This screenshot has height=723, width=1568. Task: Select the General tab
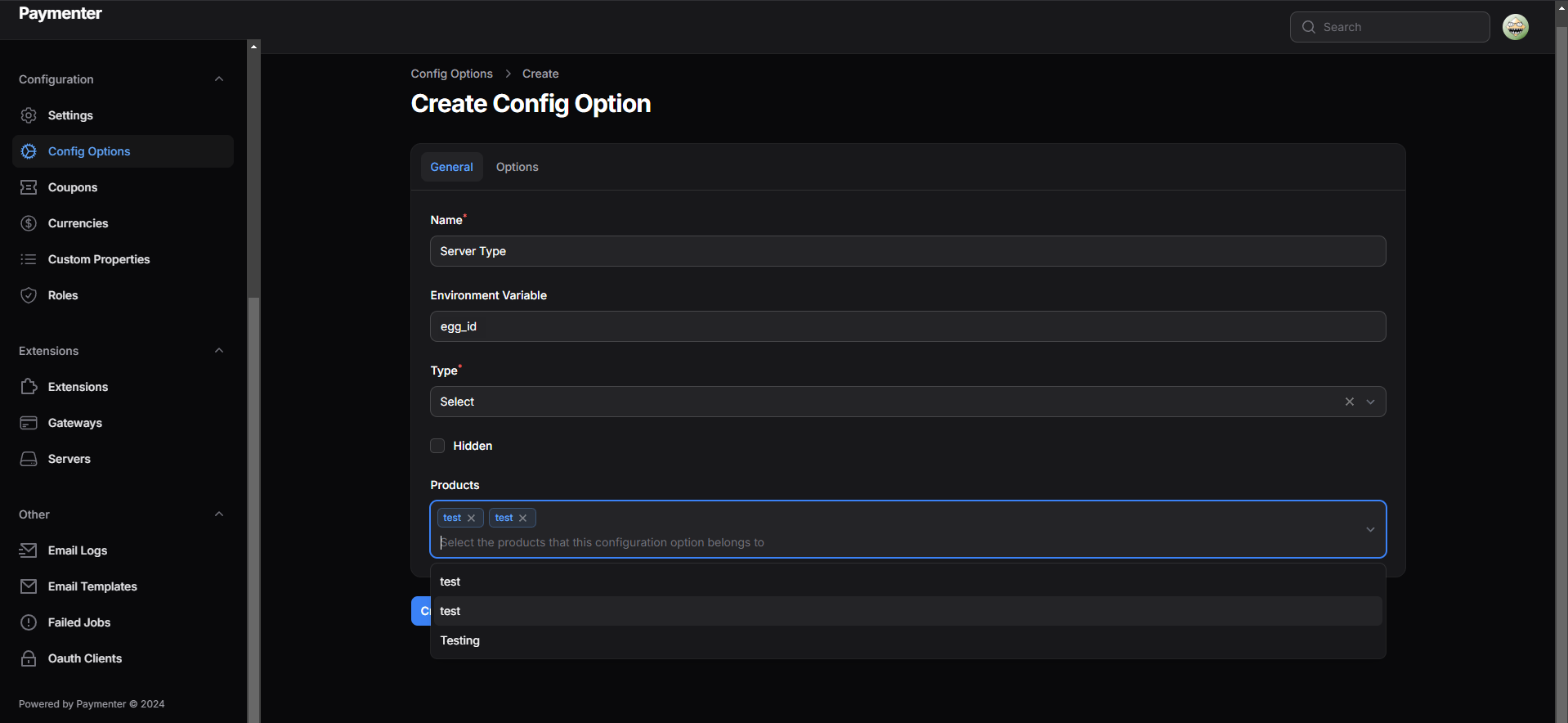451,167
